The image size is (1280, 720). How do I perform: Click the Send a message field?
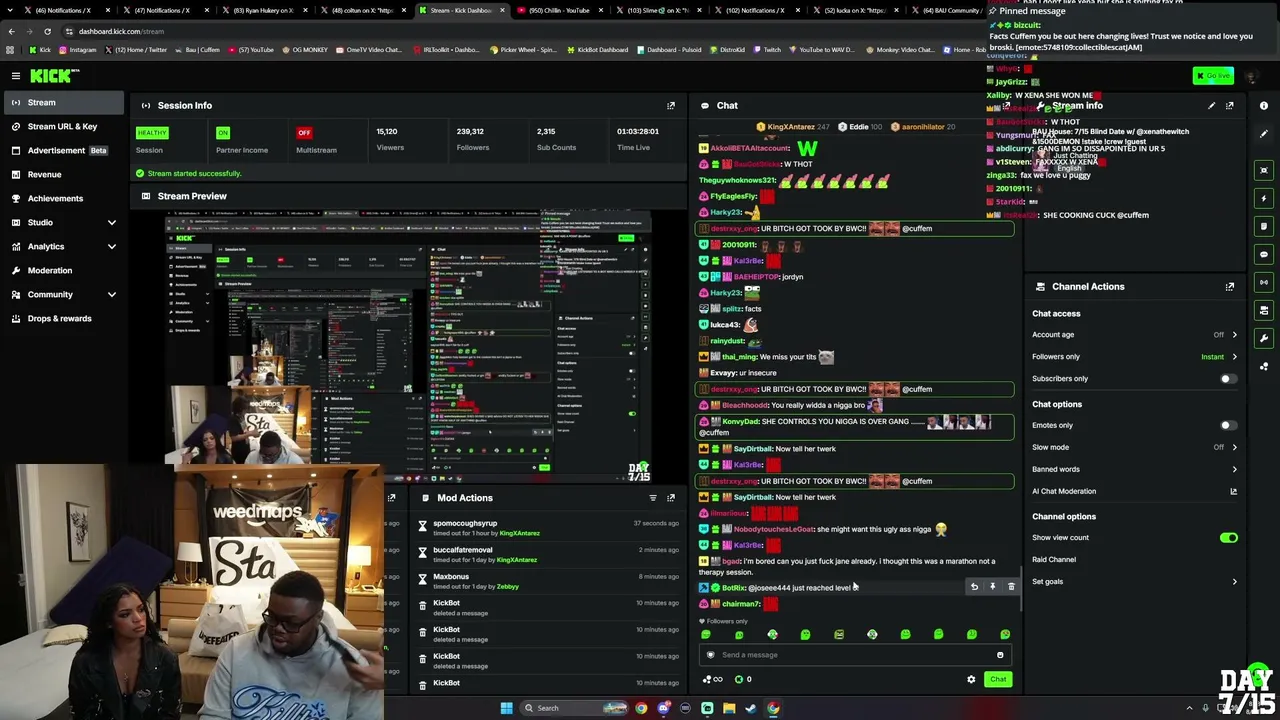pos(855,655)
